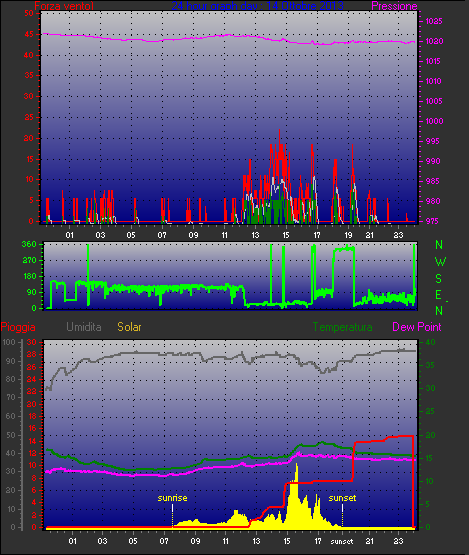Screen dimensions: 469x555
Task: Click the hour 19 label under wind graph
Action: coord(348,235)
